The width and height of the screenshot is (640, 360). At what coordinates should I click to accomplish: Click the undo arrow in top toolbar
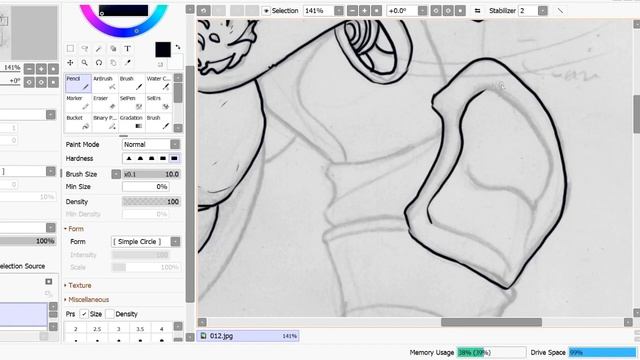pyautogui.click(x=204, y=11)
